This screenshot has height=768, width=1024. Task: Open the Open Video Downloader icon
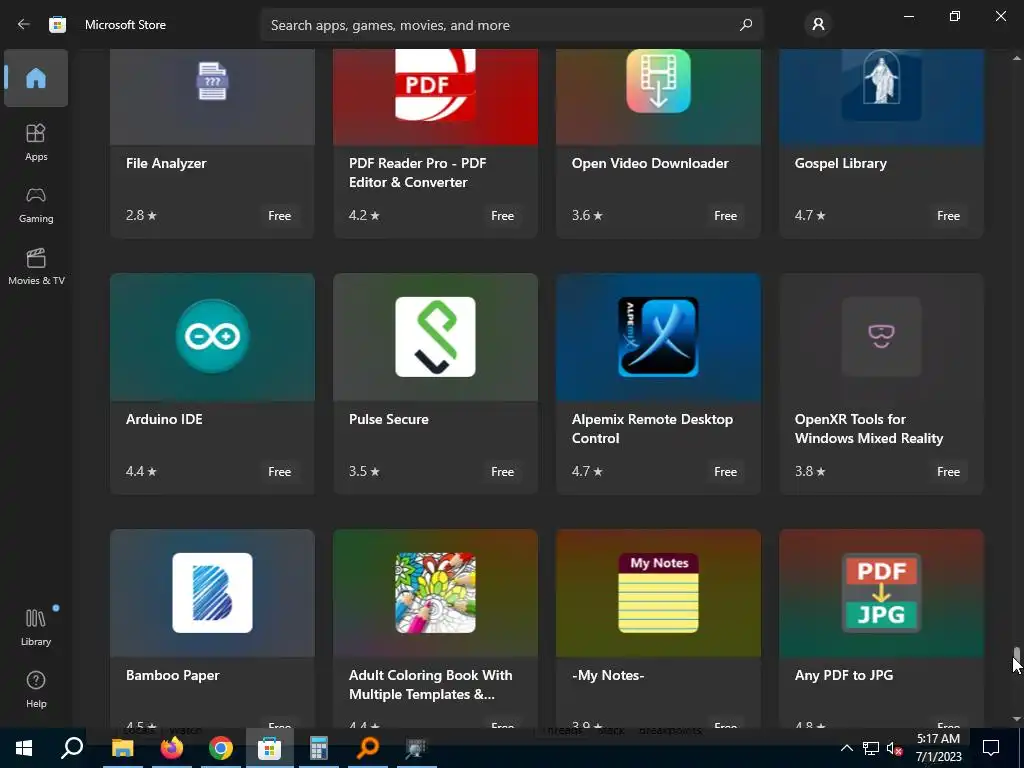(658, 81)
